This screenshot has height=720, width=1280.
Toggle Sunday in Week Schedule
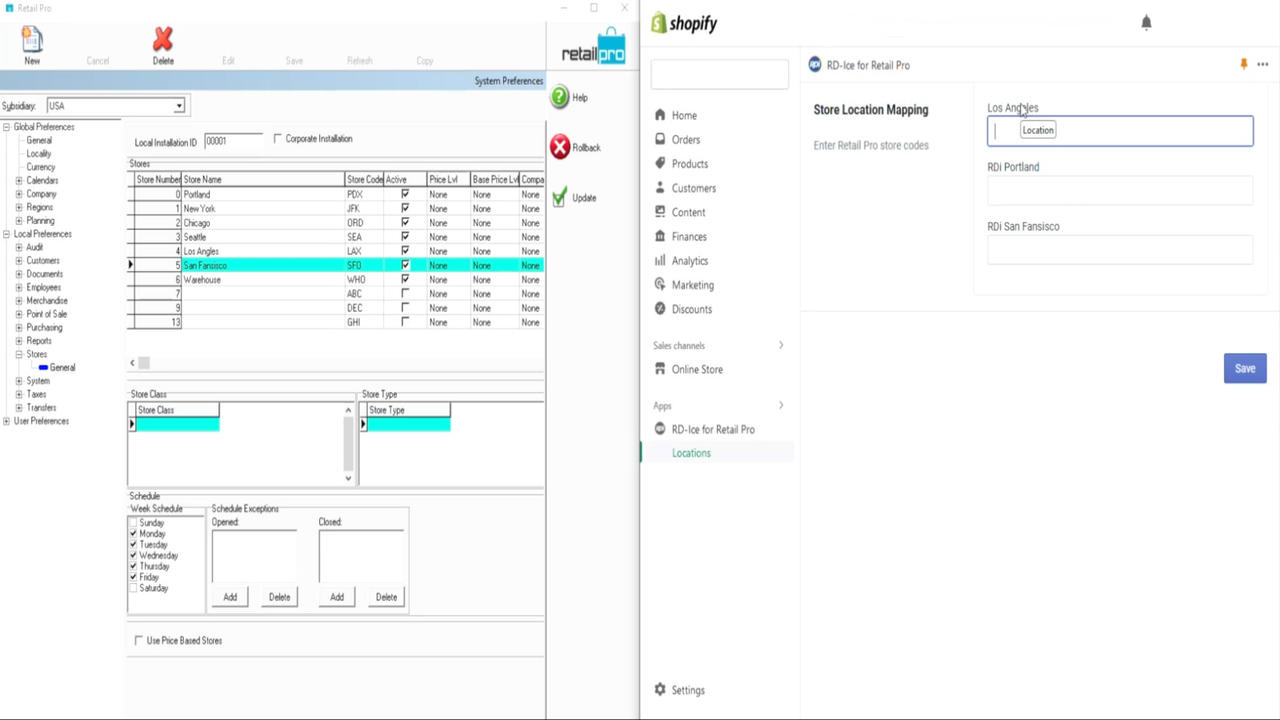[x=134, y=523]
